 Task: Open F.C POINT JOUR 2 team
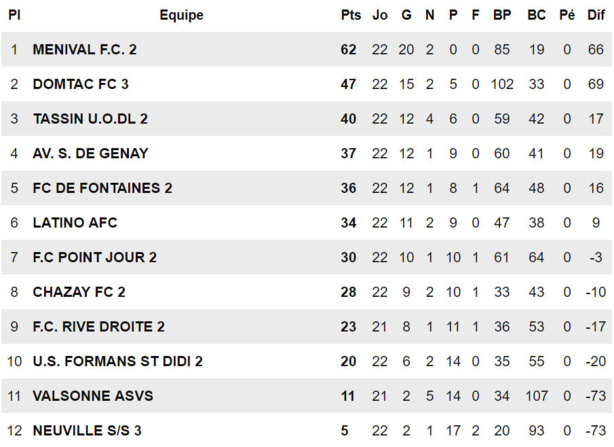tap(95, 258)
